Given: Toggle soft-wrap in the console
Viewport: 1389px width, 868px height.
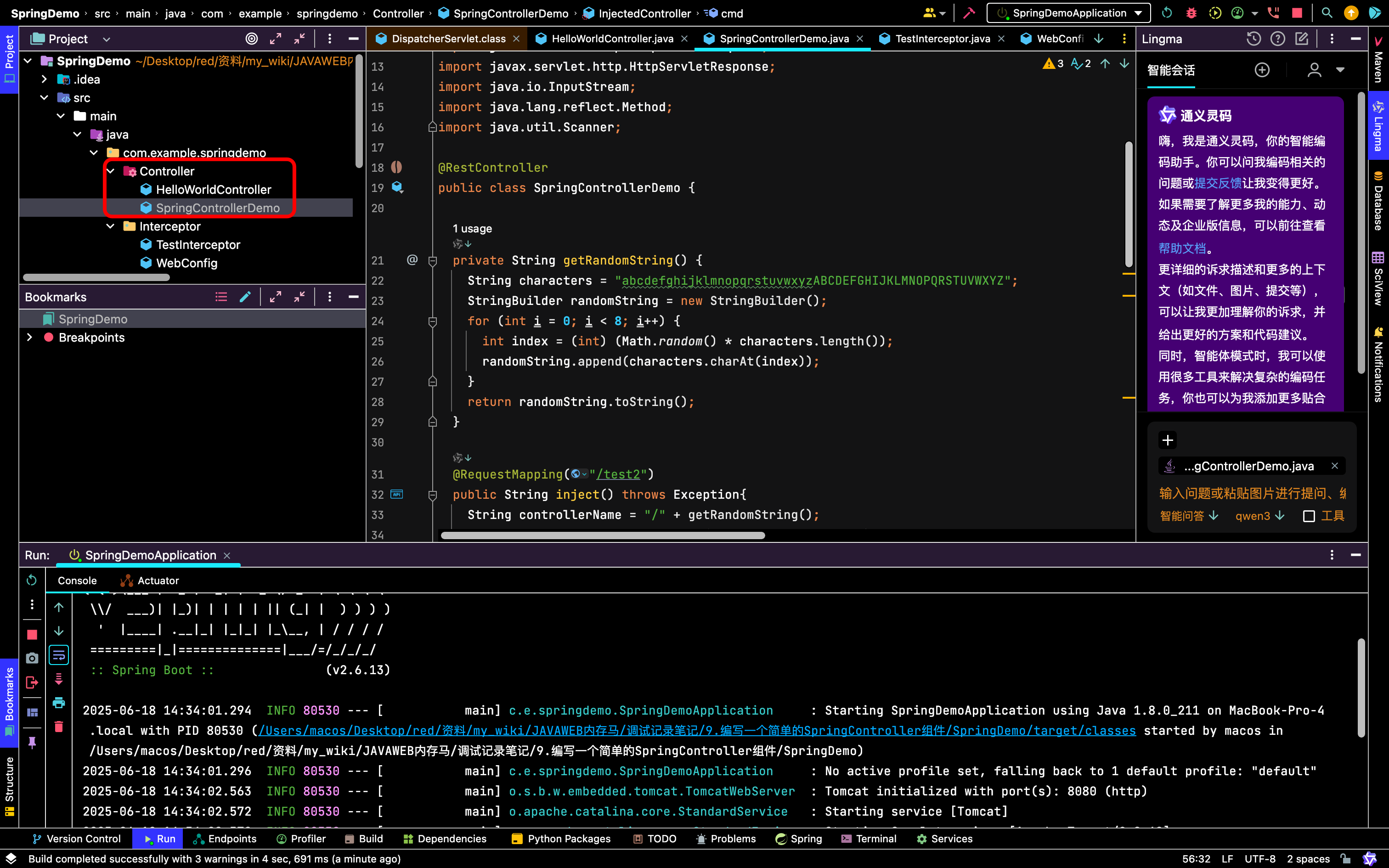Looking at the screenshot, I should (58, 655).
